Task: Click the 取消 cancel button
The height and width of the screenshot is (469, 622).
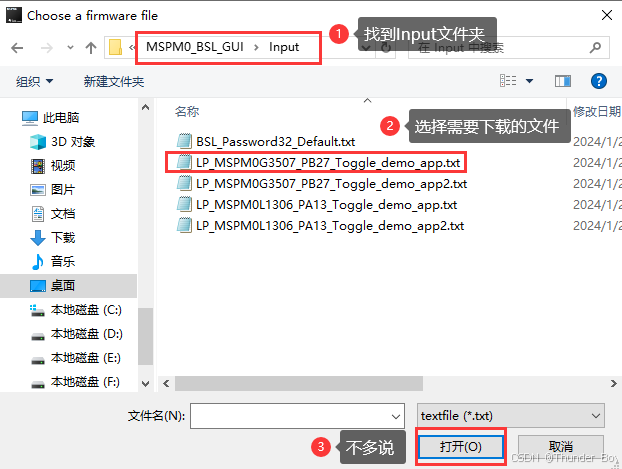Action: click(561, 447)
